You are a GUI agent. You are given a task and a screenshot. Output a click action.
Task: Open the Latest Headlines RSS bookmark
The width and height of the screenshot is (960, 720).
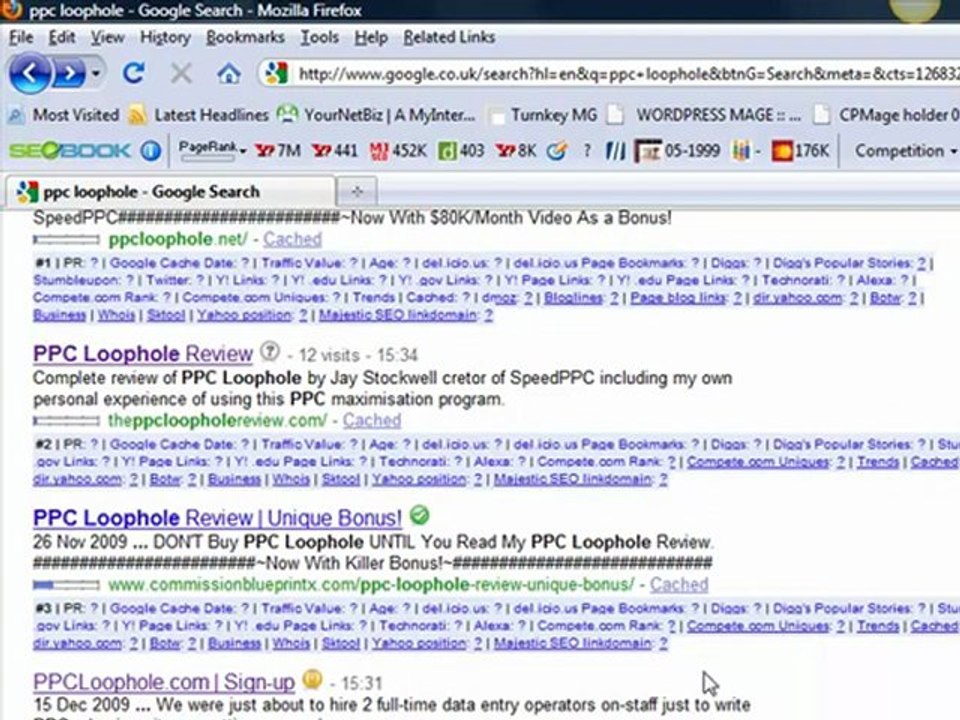199,114
